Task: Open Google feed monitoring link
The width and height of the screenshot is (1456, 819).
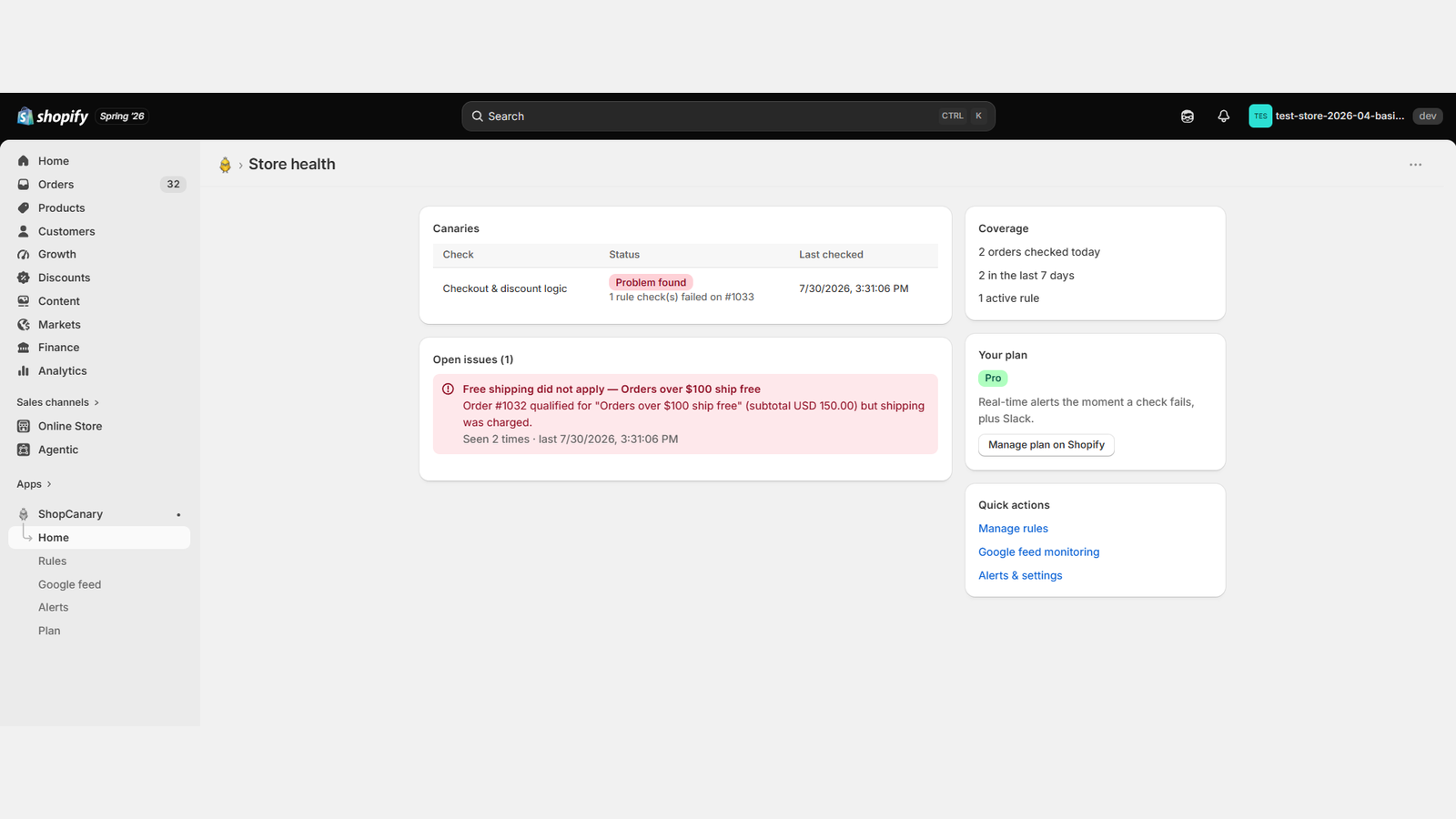Action: (1039, 552)
